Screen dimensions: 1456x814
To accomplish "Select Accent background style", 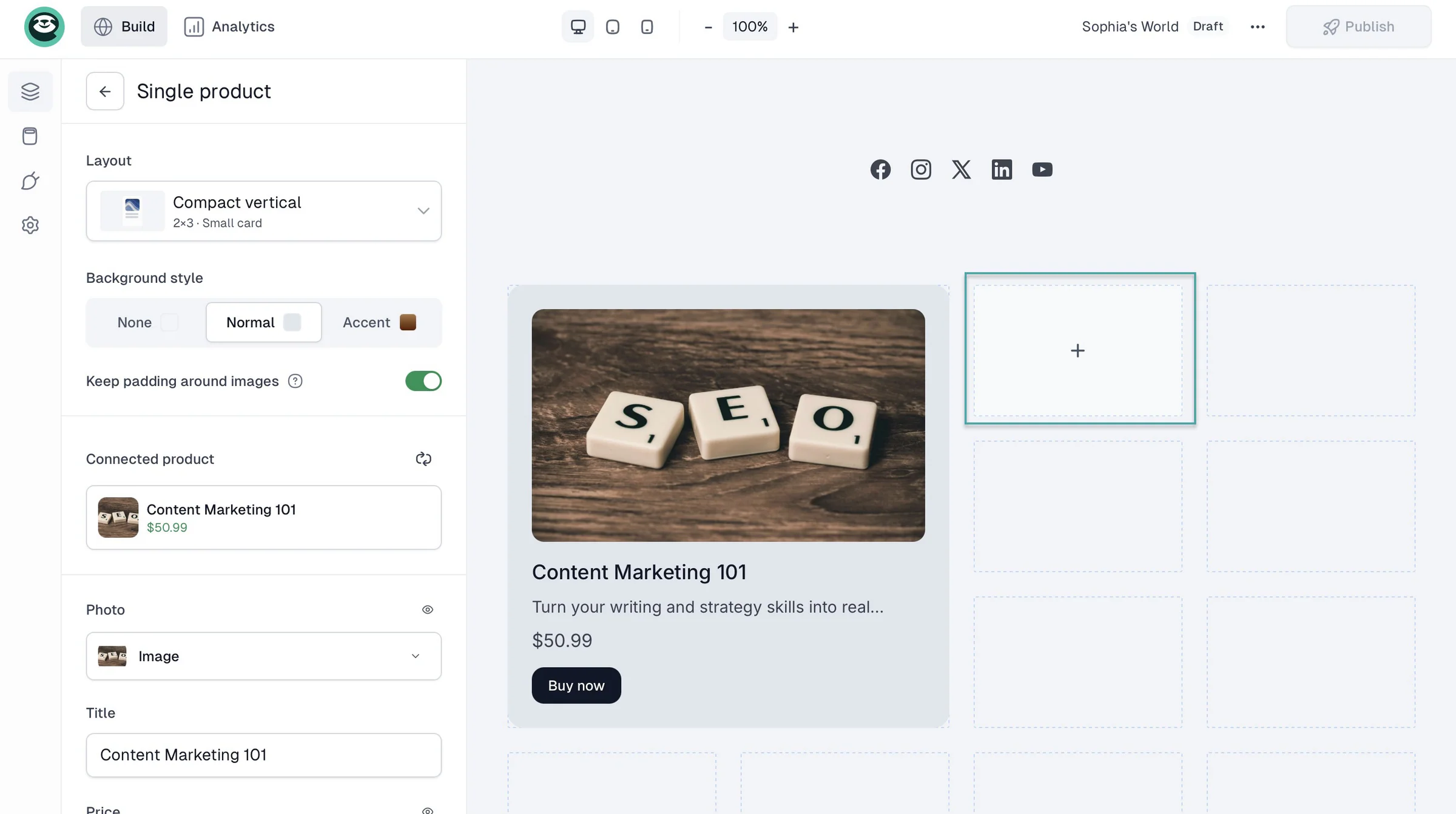I will (379, 322).
